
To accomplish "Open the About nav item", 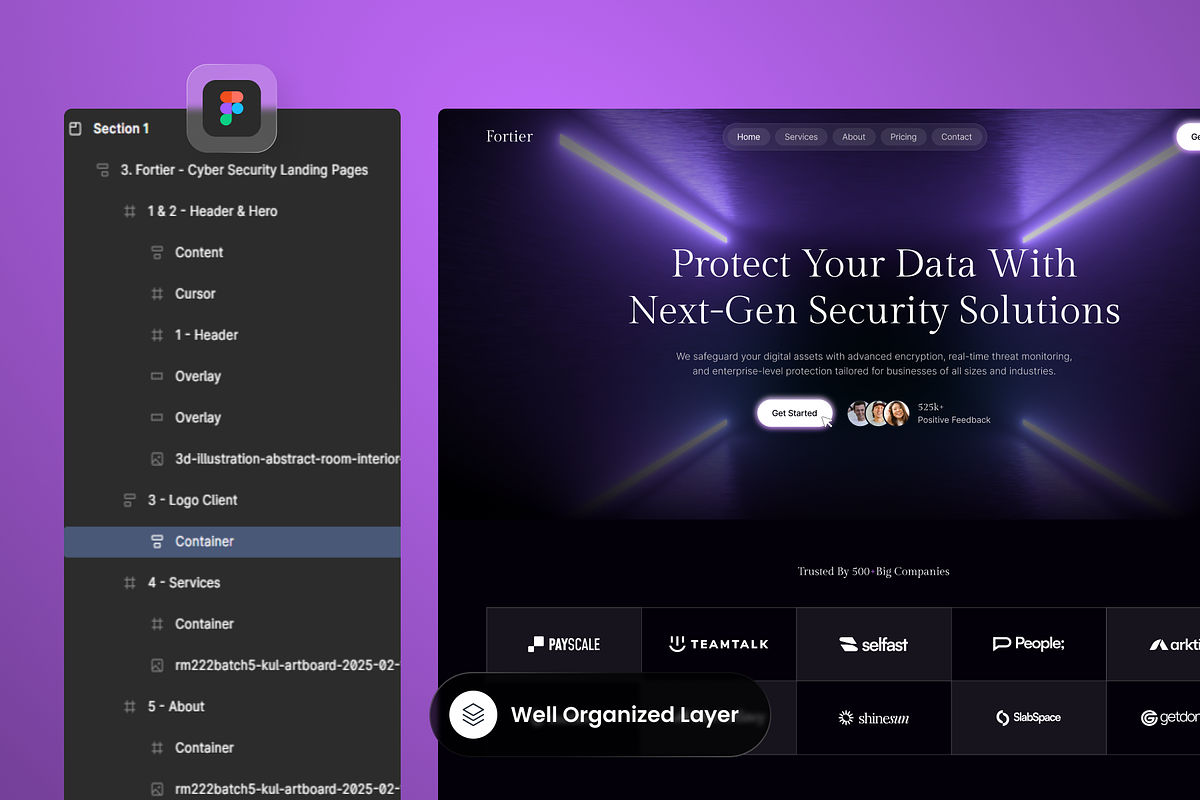I will (854, 137).
